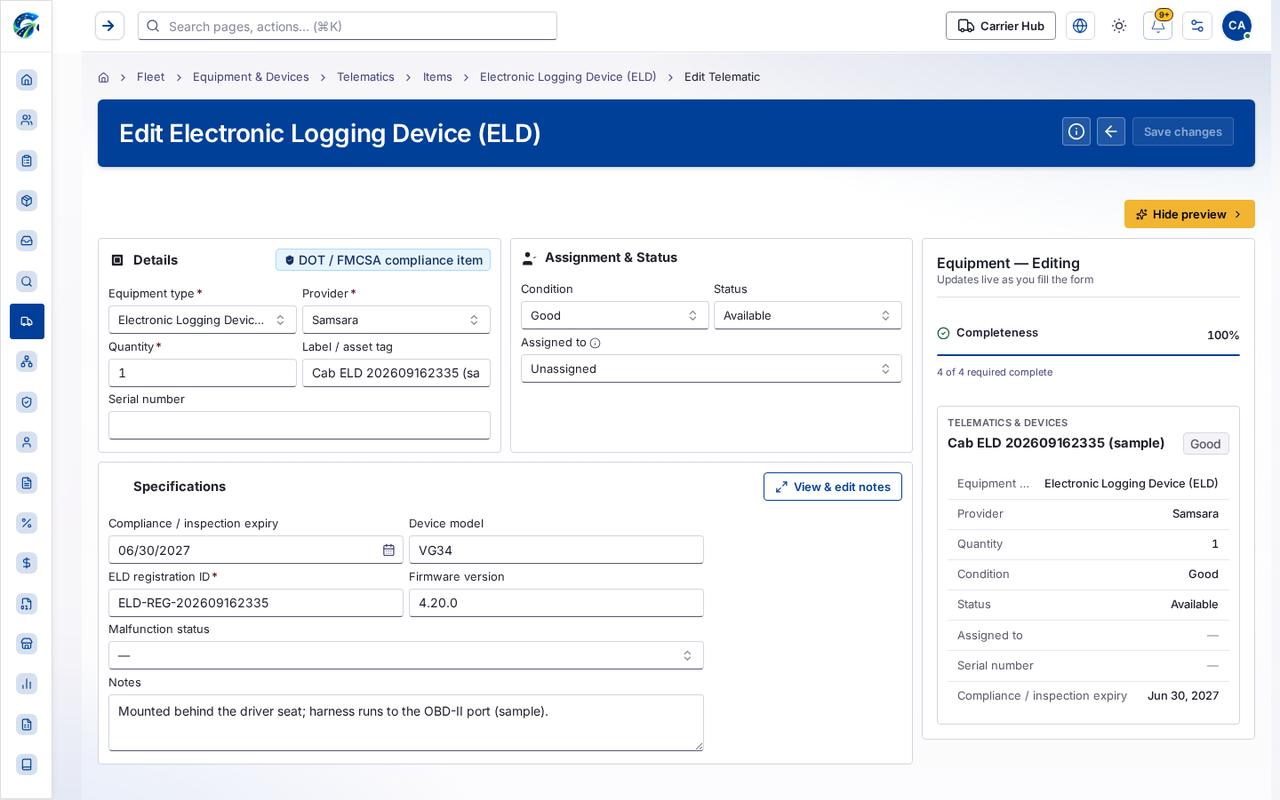Go to Equipment & Devices in the breadcrumb
1280x800 pixels.
click(x=251, y=77)
